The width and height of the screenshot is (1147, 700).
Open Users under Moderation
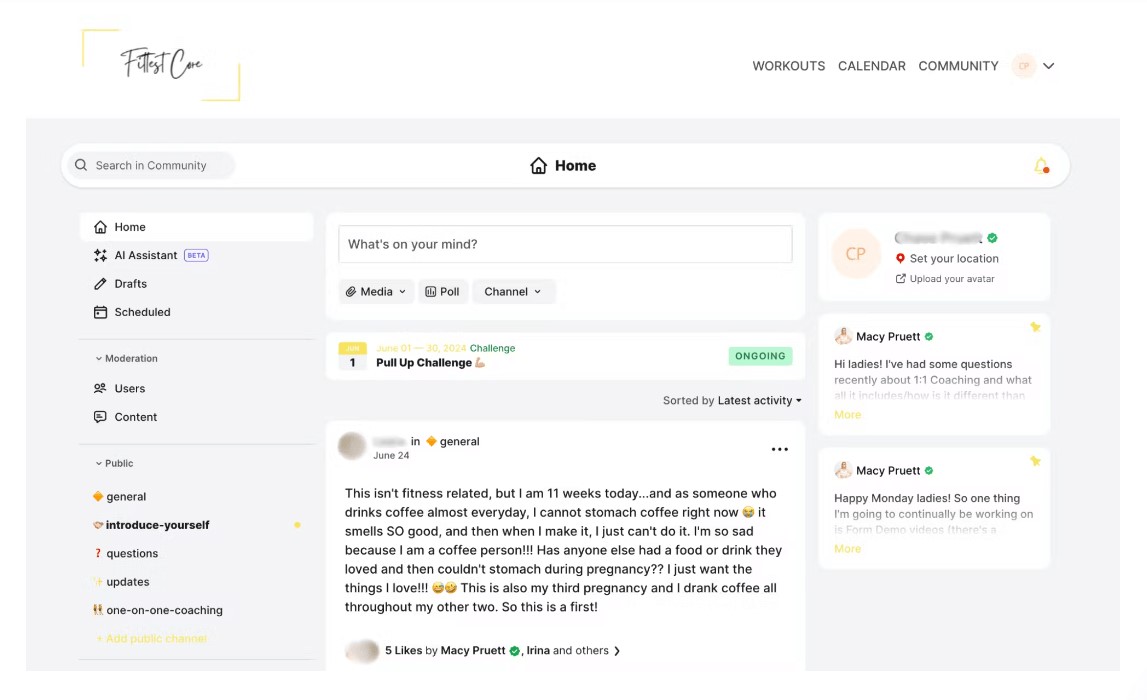tap(129, 388)
